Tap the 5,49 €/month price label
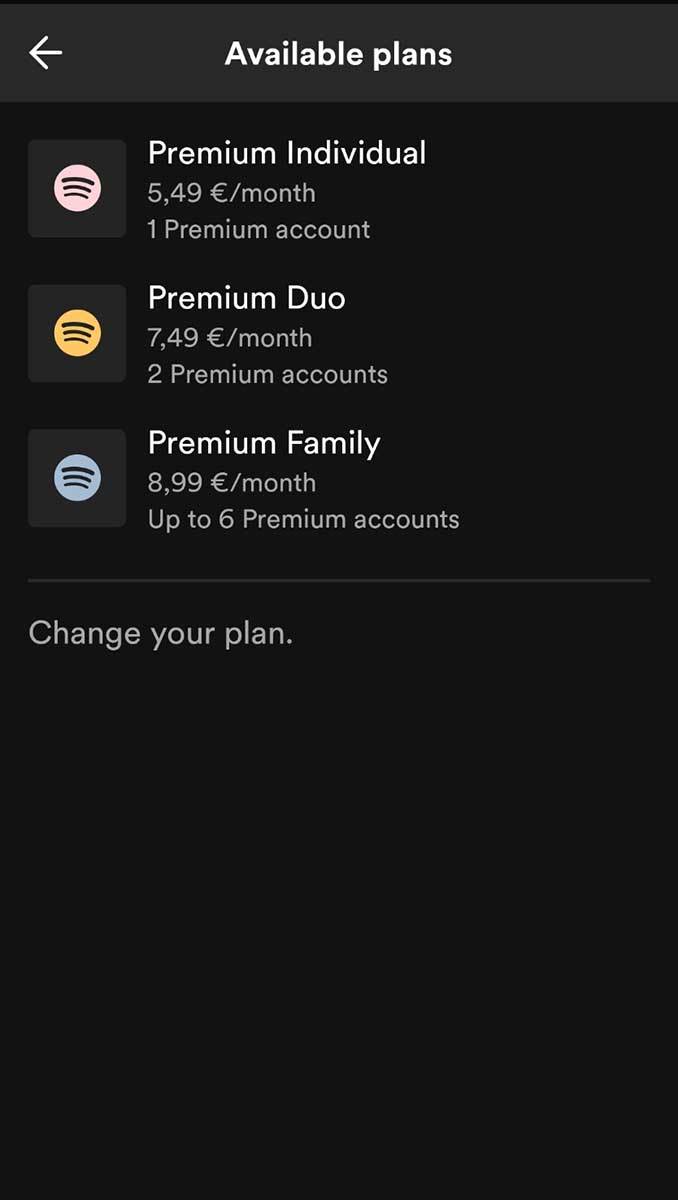The image size is (678, 1200). 232,193
